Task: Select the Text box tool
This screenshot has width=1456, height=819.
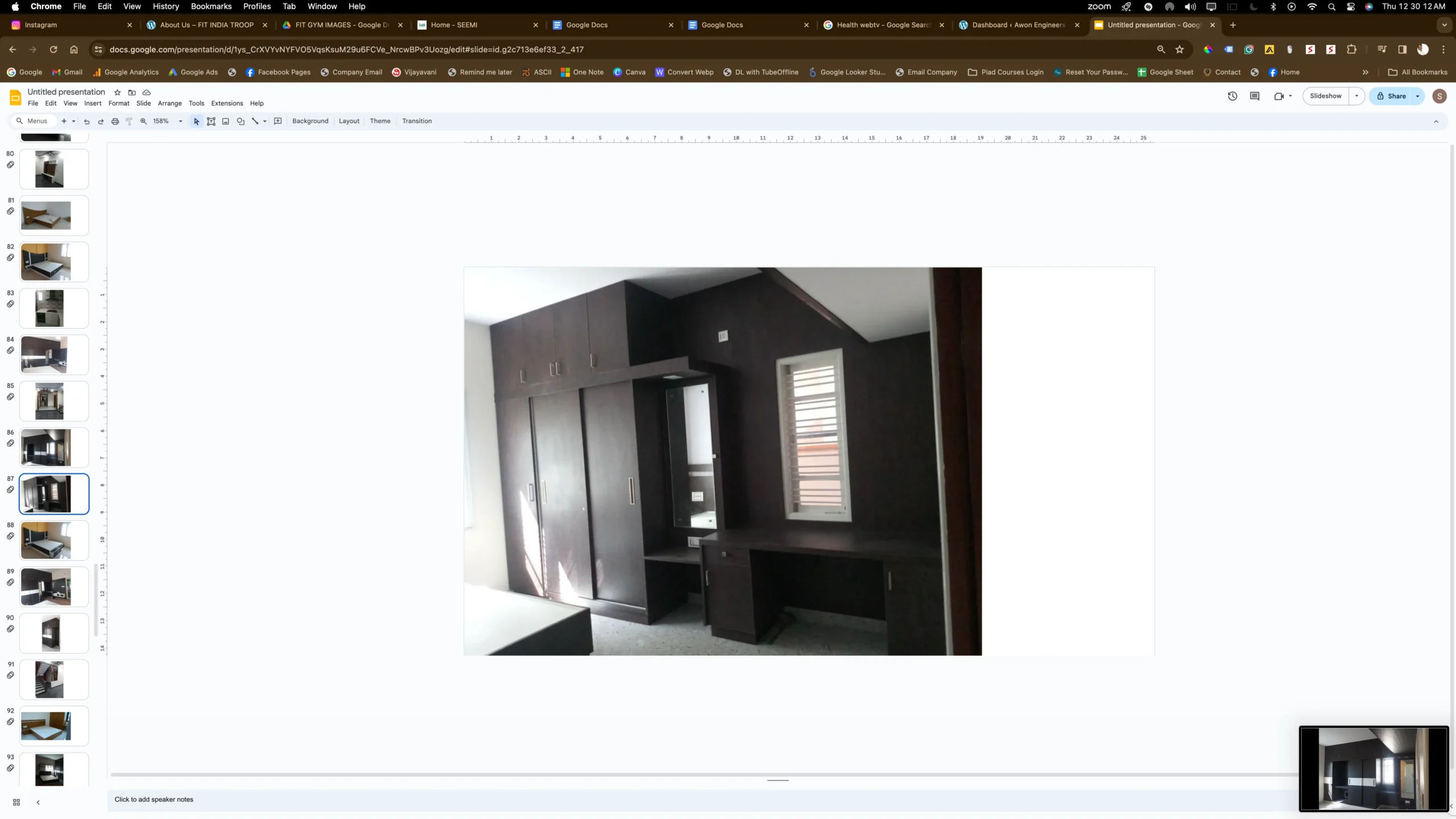Action: click(x=211, y=121)
